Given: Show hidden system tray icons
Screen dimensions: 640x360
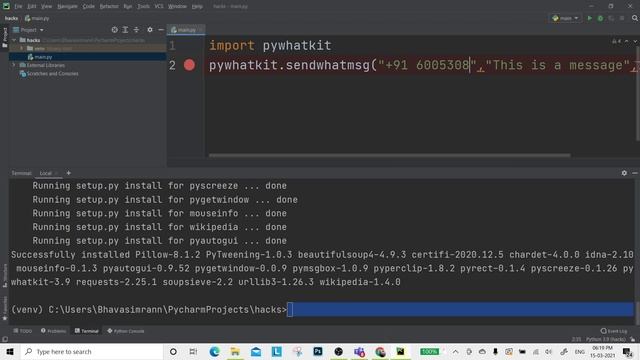Looking at the screenshot, I should [x=456, y=351].
